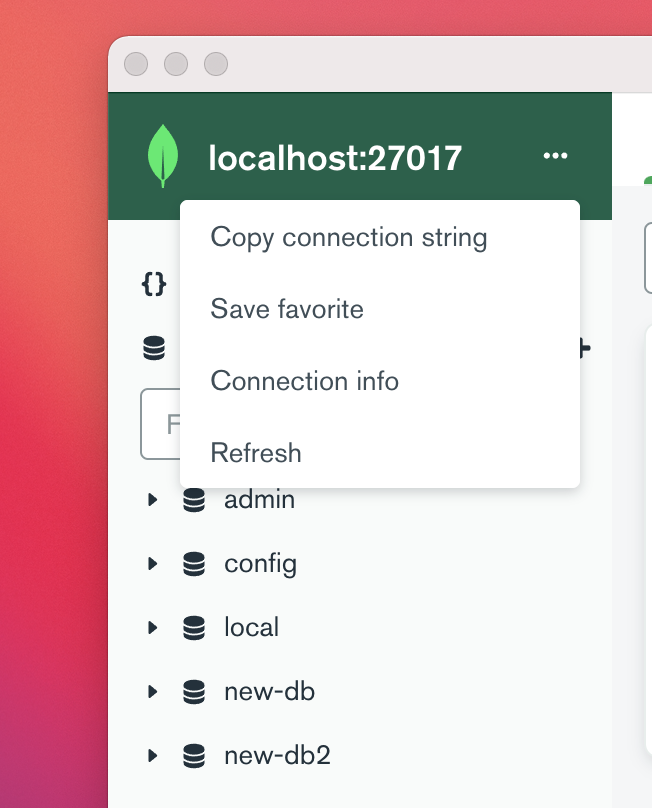Expand the admin database
Image resolution: width=652 pixels, height=808 pixels.
[152, 499]
